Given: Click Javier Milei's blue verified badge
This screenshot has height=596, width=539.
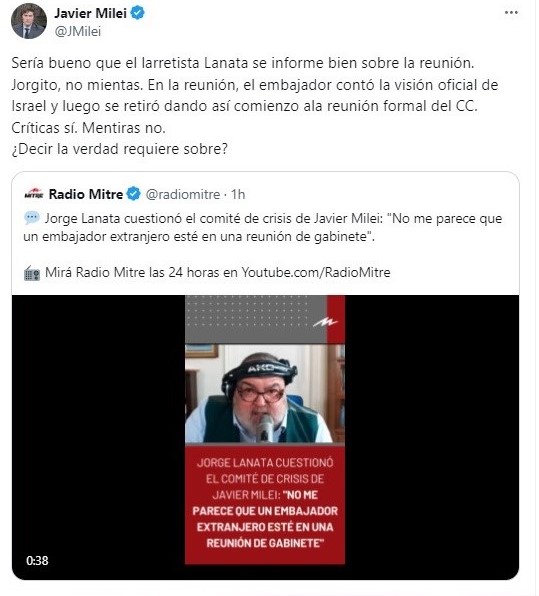Looking at the screenshot, I should coord(138,13).
